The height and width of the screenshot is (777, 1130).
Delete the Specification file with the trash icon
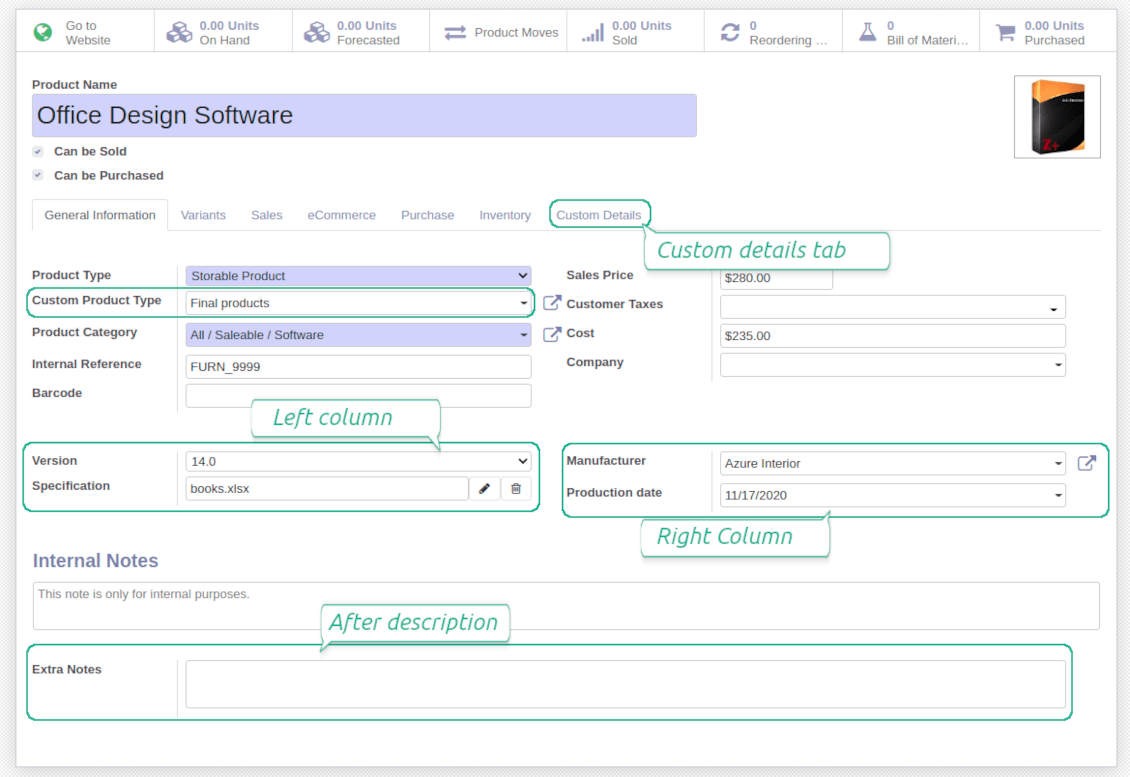tap(517, 488)
